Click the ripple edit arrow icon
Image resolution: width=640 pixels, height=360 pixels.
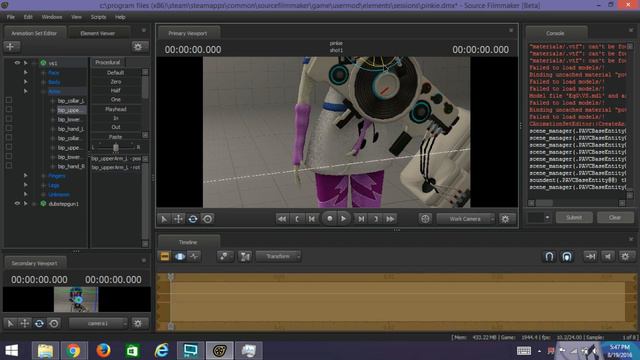[x=590, y=256]
